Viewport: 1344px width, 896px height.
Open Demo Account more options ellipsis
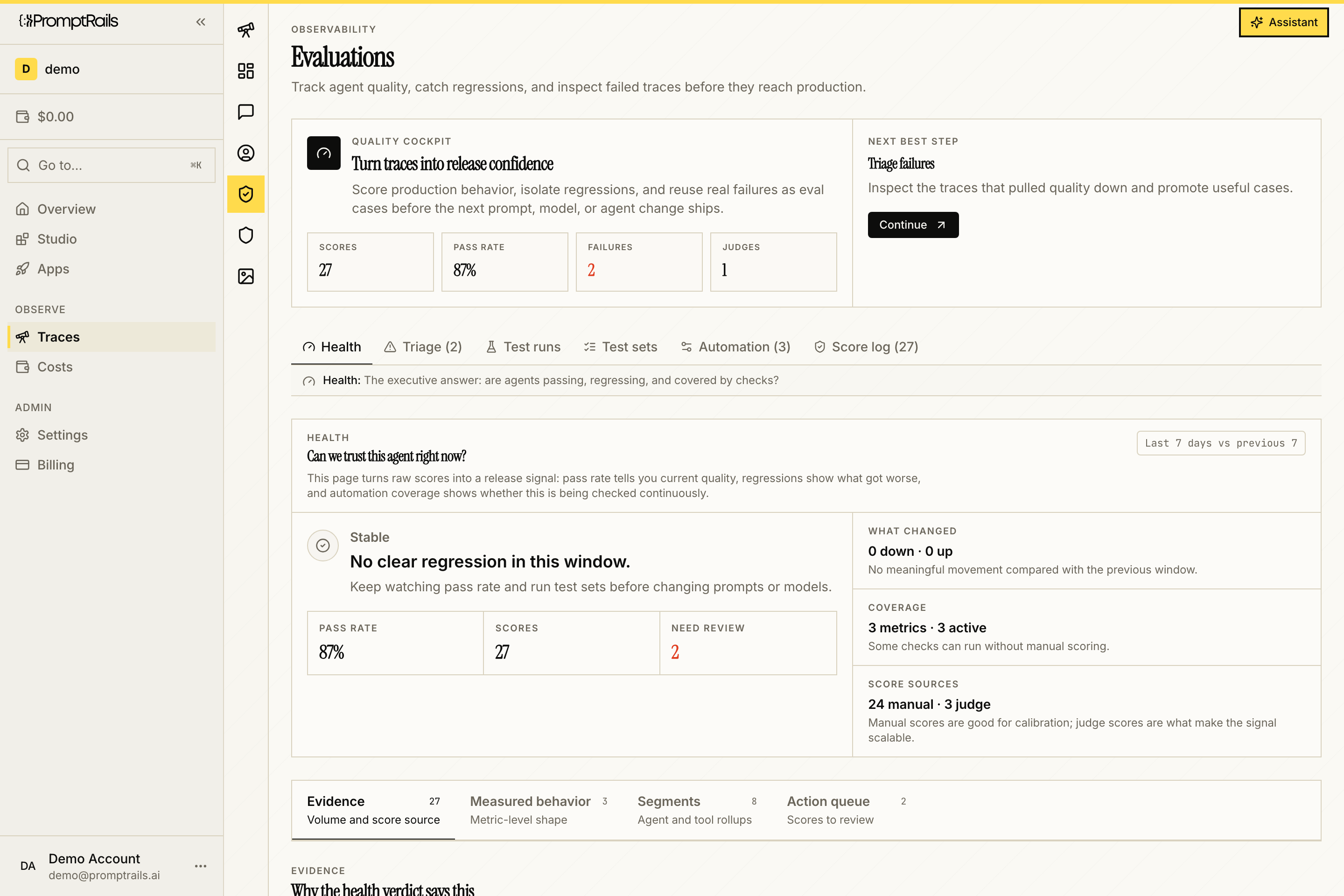(201, 866)
